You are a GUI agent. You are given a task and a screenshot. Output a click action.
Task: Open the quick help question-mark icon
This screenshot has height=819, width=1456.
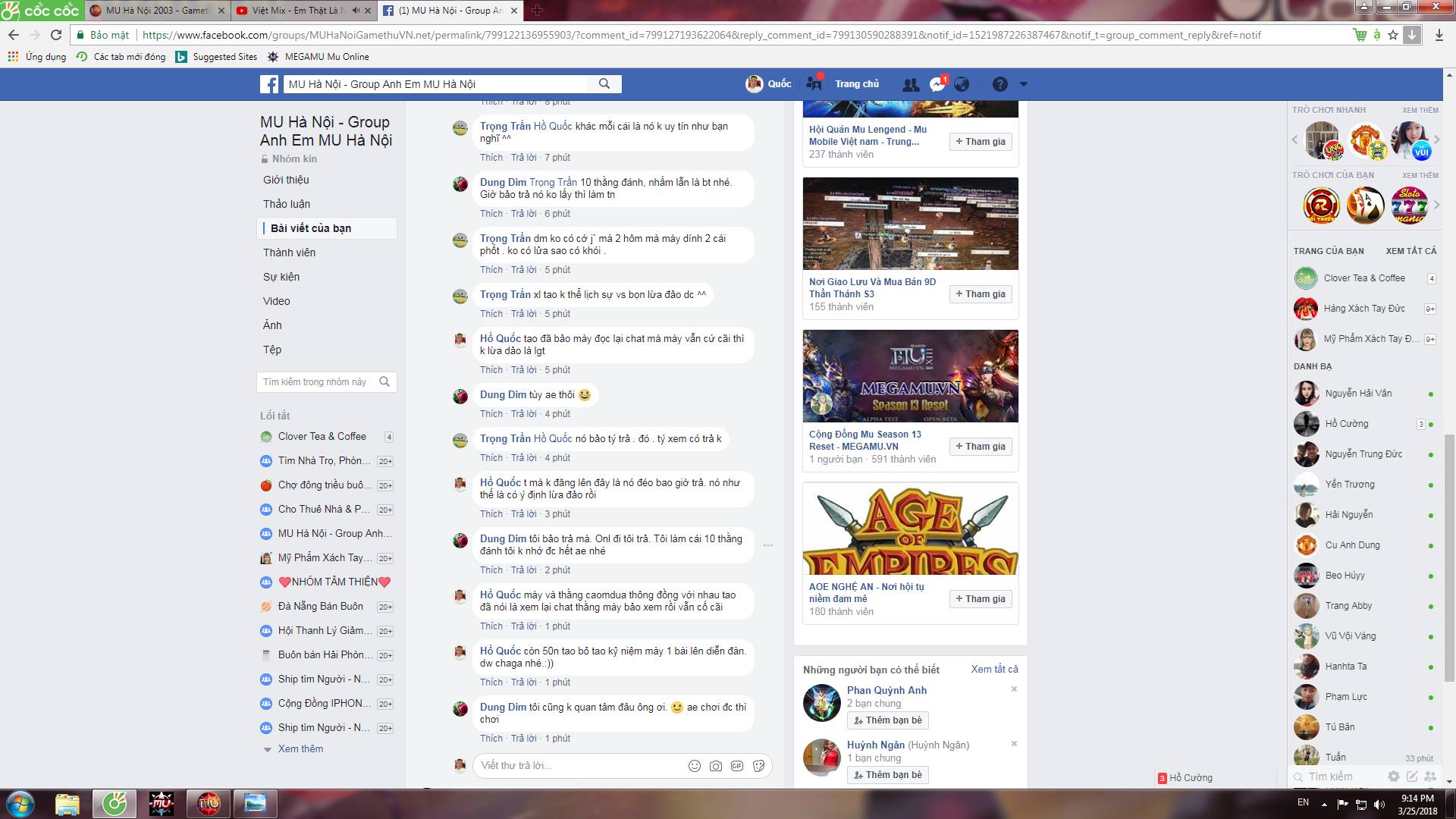[1000, 84]
